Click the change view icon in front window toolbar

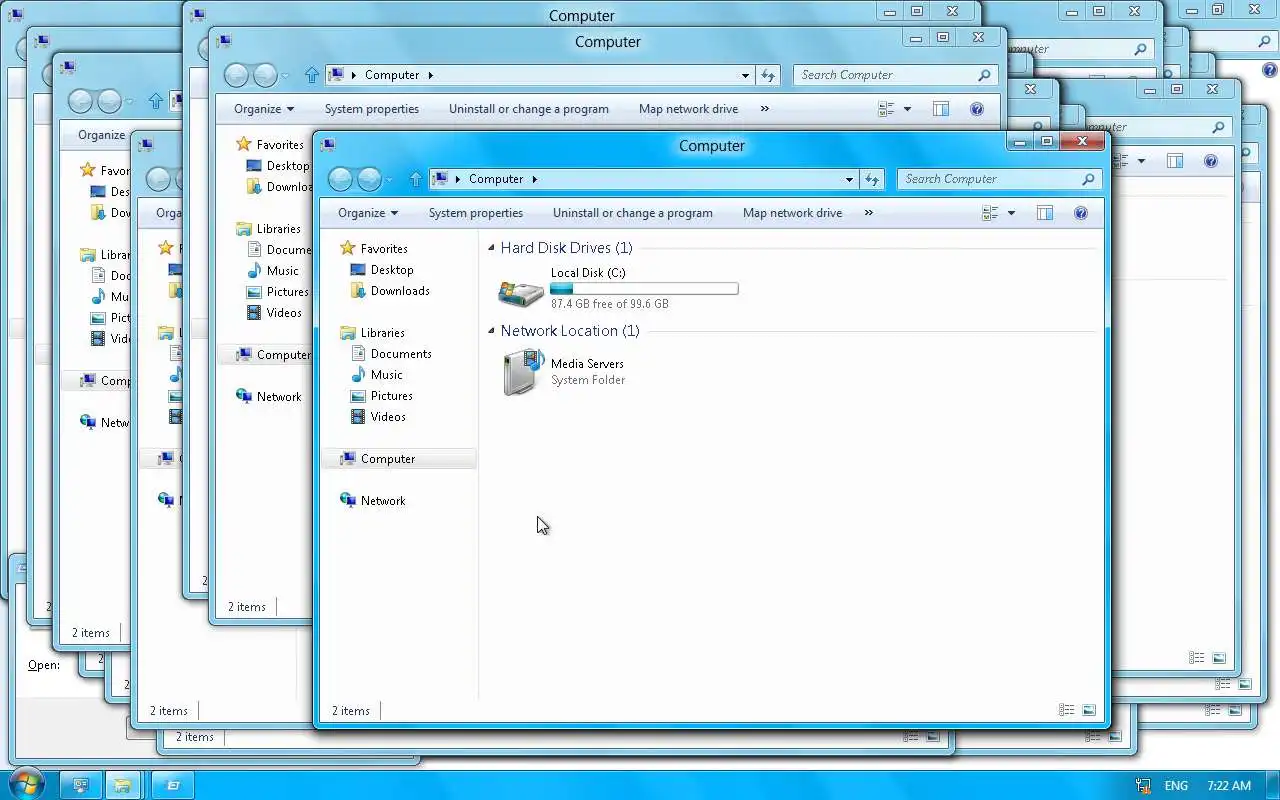point(990,213)
